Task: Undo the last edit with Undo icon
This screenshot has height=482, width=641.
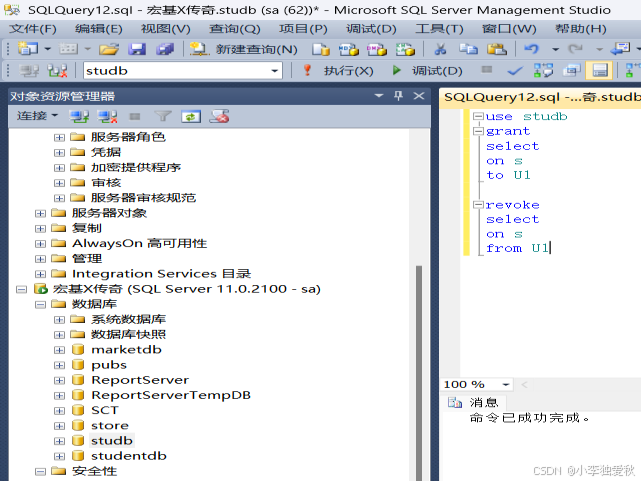Action: 531,49
